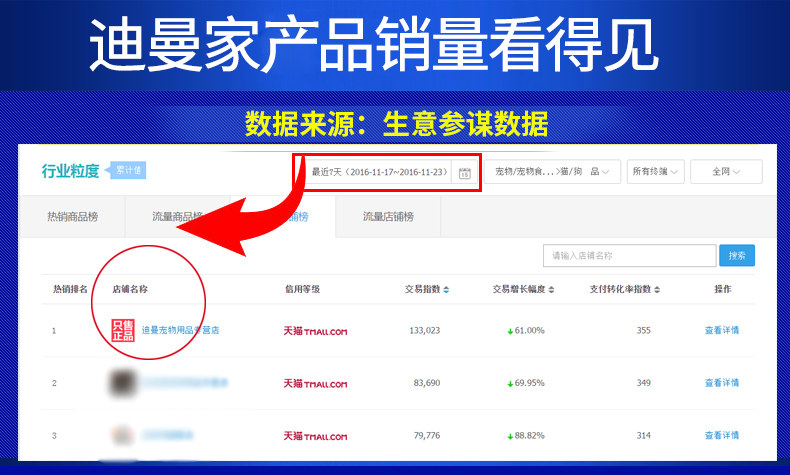The image size is (790, 475).
Task: Click the 热销排名 column header
Action: pyautogui.click(x=70, y=289)
